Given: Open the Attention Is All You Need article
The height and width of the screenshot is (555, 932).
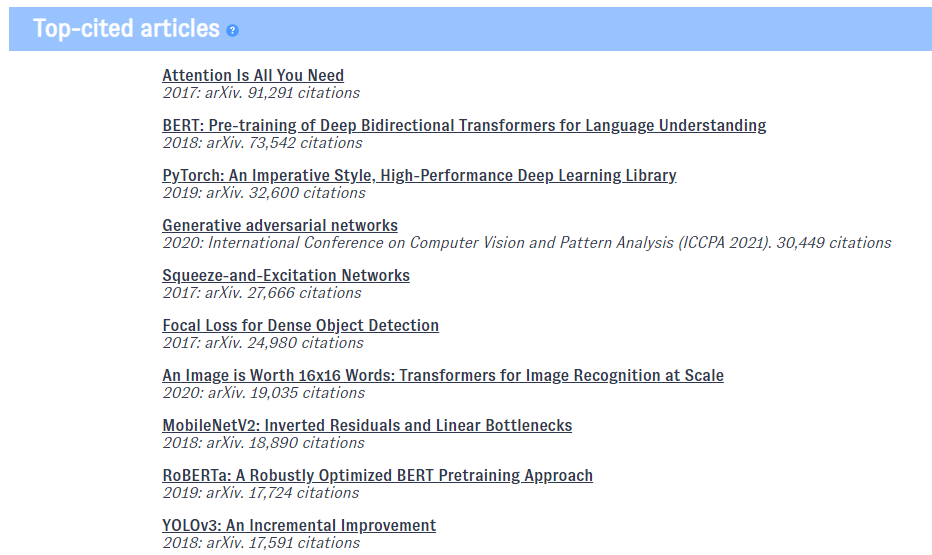Looking at the screenshot, I should (x=253, y=76).
